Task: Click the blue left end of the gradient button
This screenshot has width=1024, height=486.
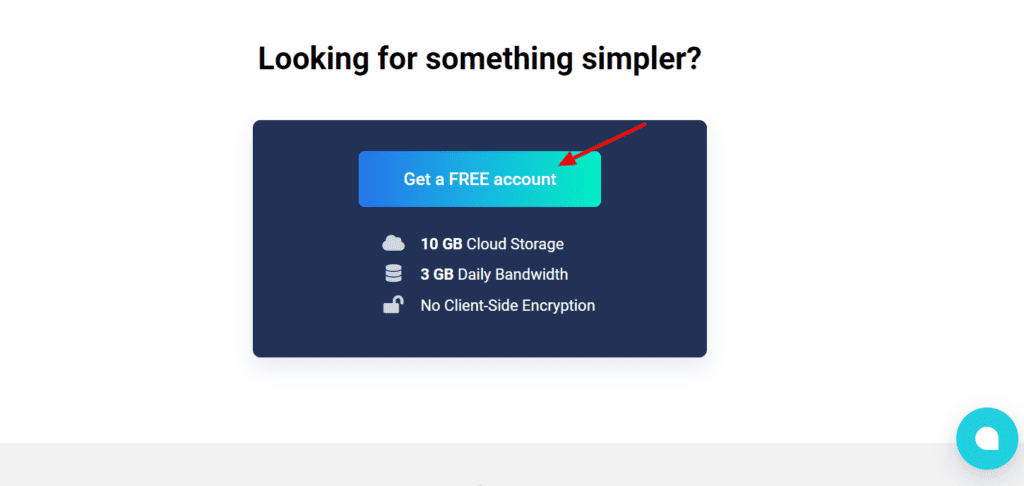Action: pos(374,179)
